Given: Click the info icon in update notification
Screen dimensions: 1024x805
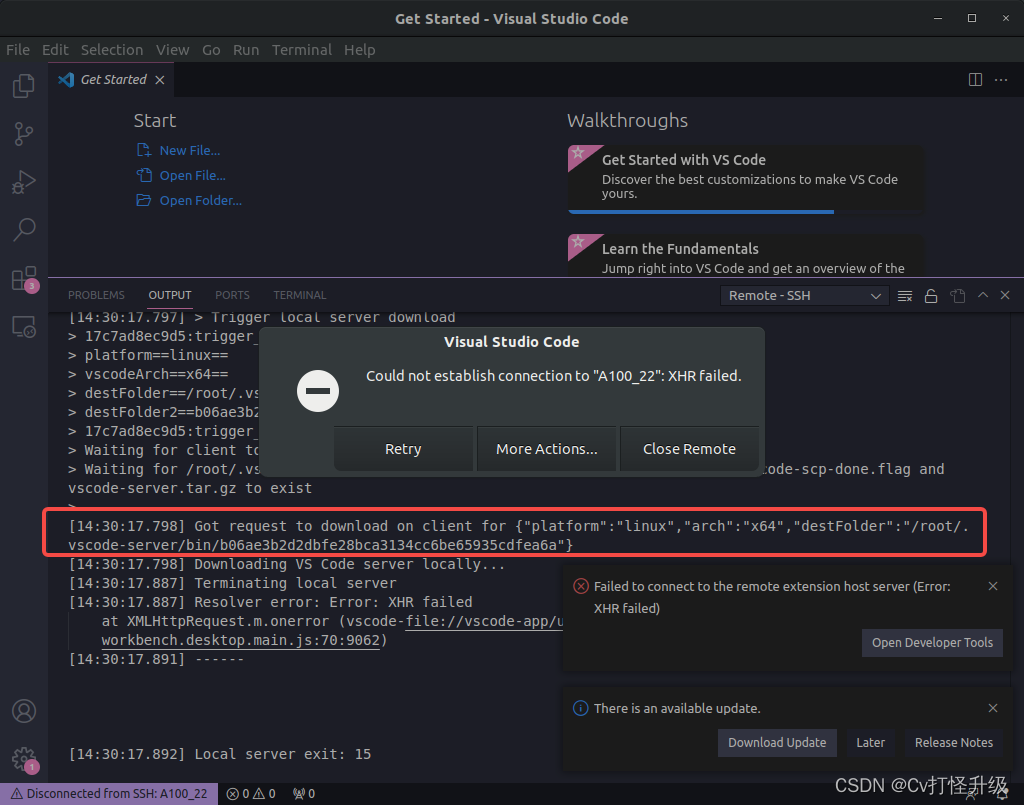Looking at the screenshot, I should coord(581,708).
